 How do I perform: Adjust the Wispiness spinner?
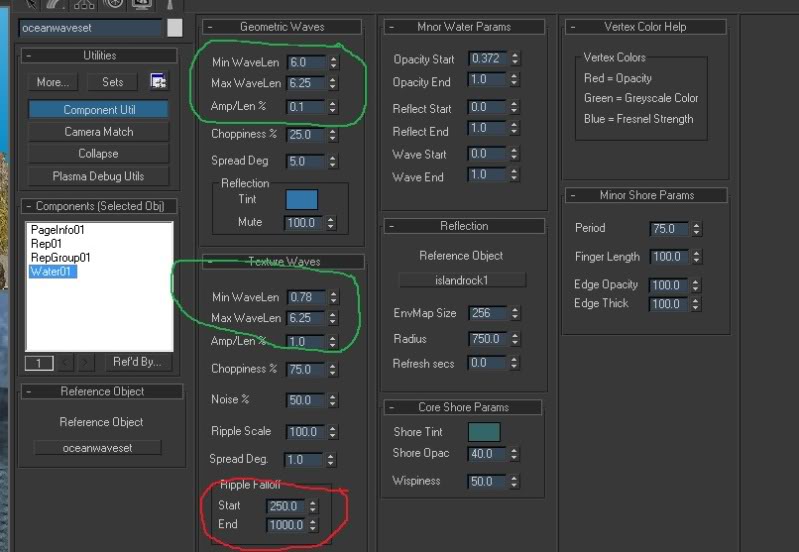(x=514, y=482)
